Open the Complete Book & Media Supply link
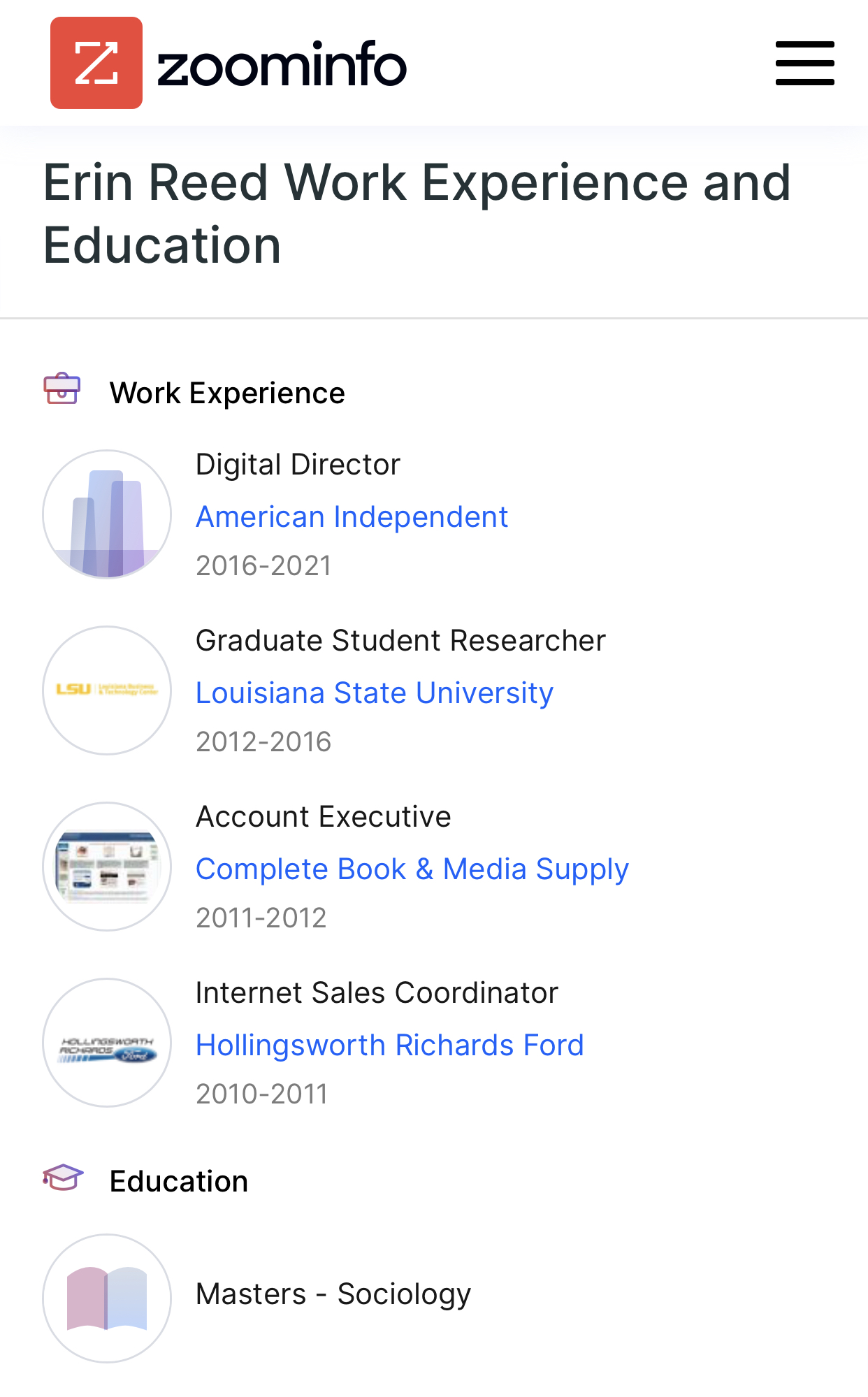This screenshot has width=868, height=1397. [x=412, y=869]
